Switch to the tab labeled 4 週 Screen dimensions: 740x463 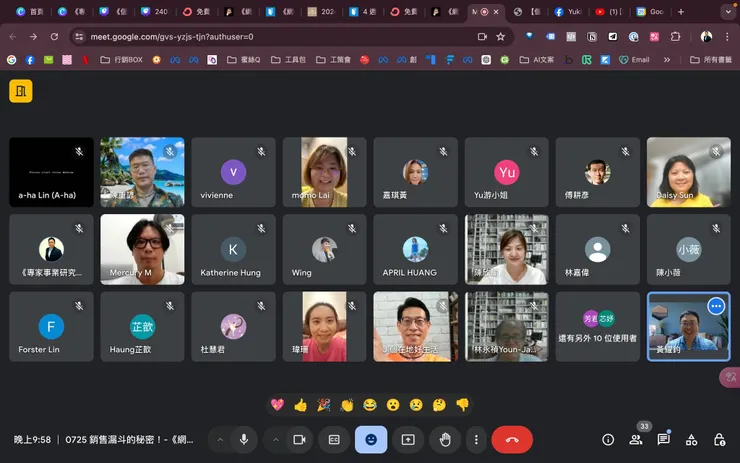[x=364, y=12]
